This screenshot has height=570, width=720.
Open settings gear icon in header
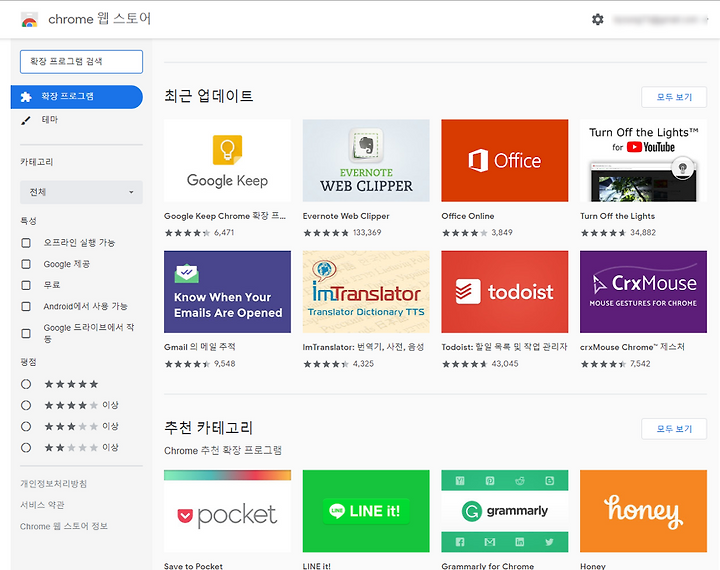tap(597, 19)
